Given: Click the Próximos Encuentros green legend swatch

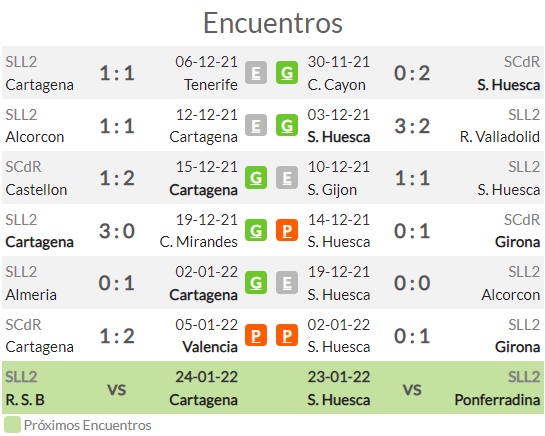Looking at the screenshot, I should (x=12, y=425).
